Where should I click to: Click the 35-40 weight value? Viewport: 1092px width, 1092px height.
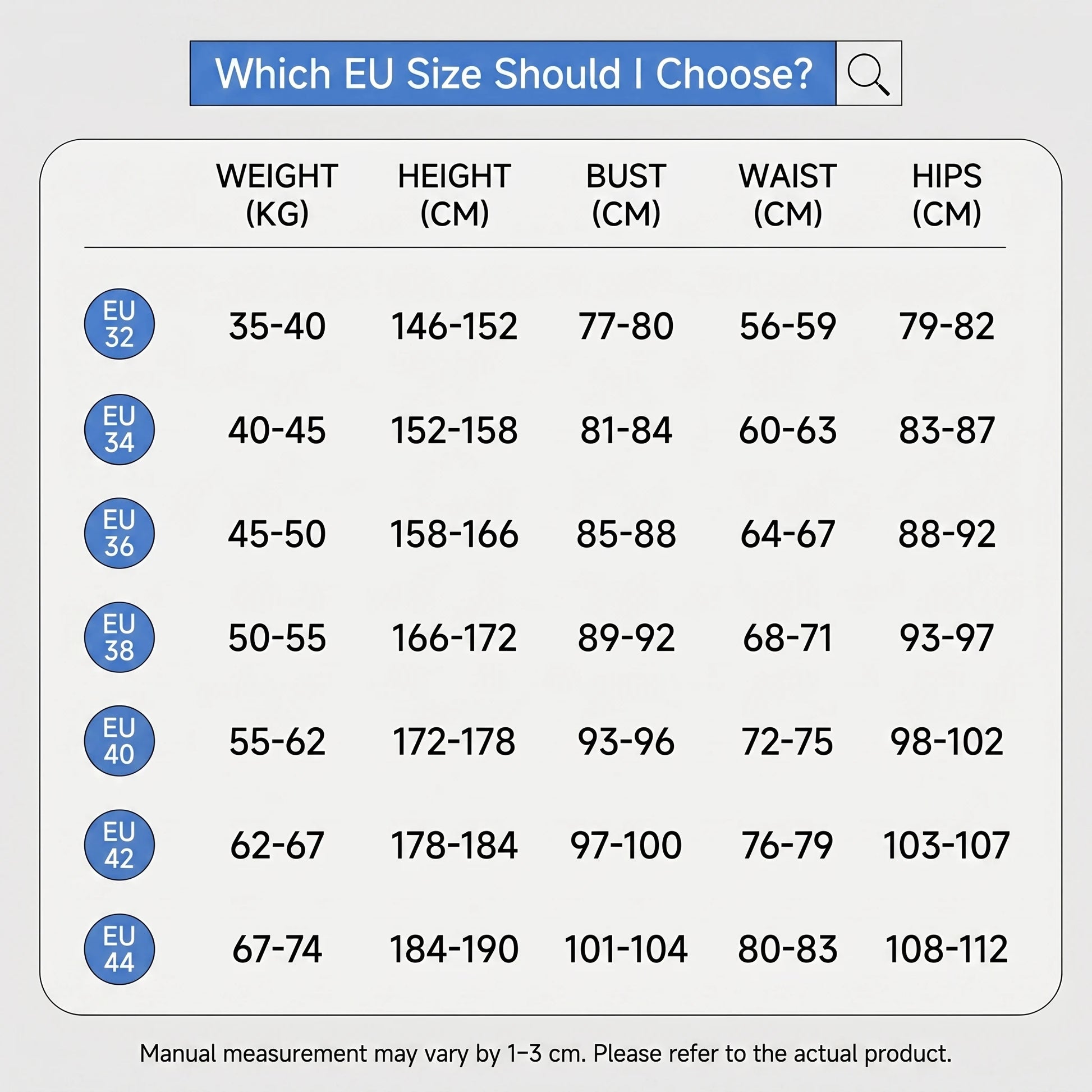[277, 326]
